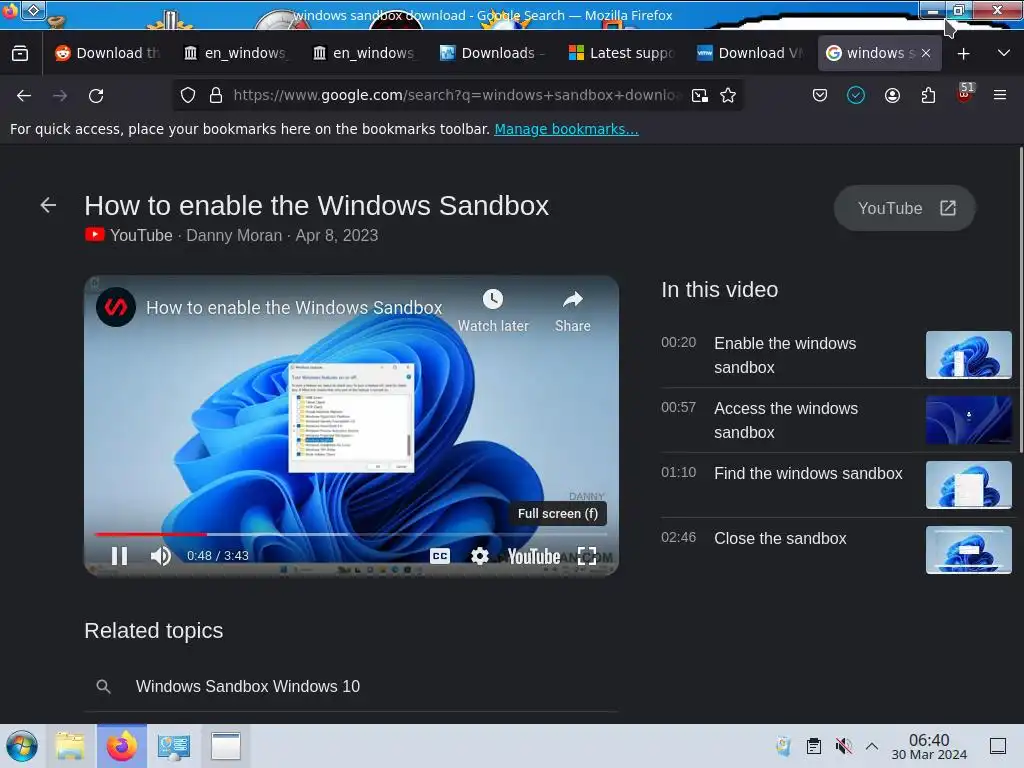Seek on the video progress bar

click(x=351, y=534)
